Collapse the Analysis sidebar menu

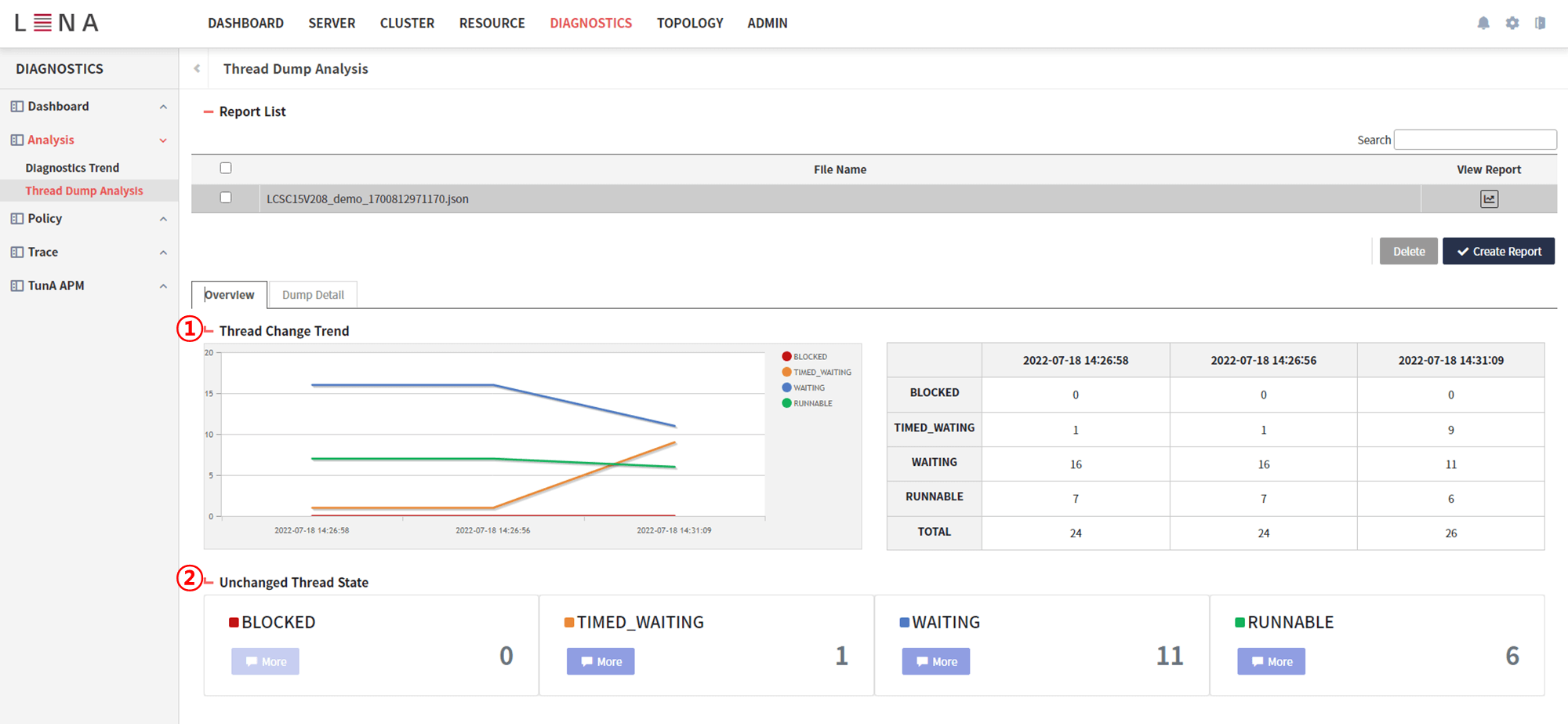point(163,140)
